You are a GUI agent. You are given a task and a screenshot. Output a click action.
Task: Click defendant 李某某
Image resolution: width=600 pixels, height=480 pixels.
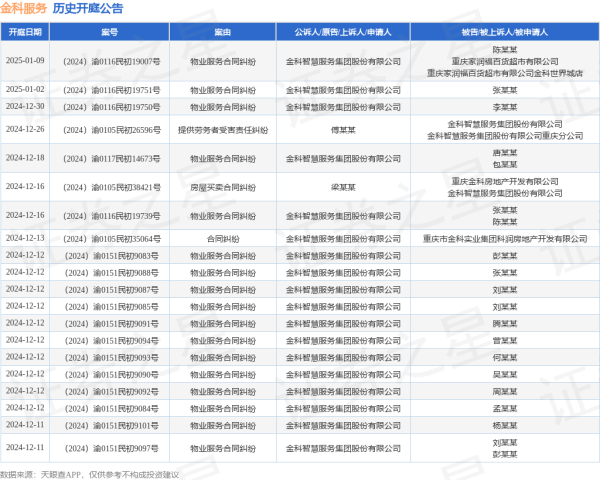coord(505,107)
